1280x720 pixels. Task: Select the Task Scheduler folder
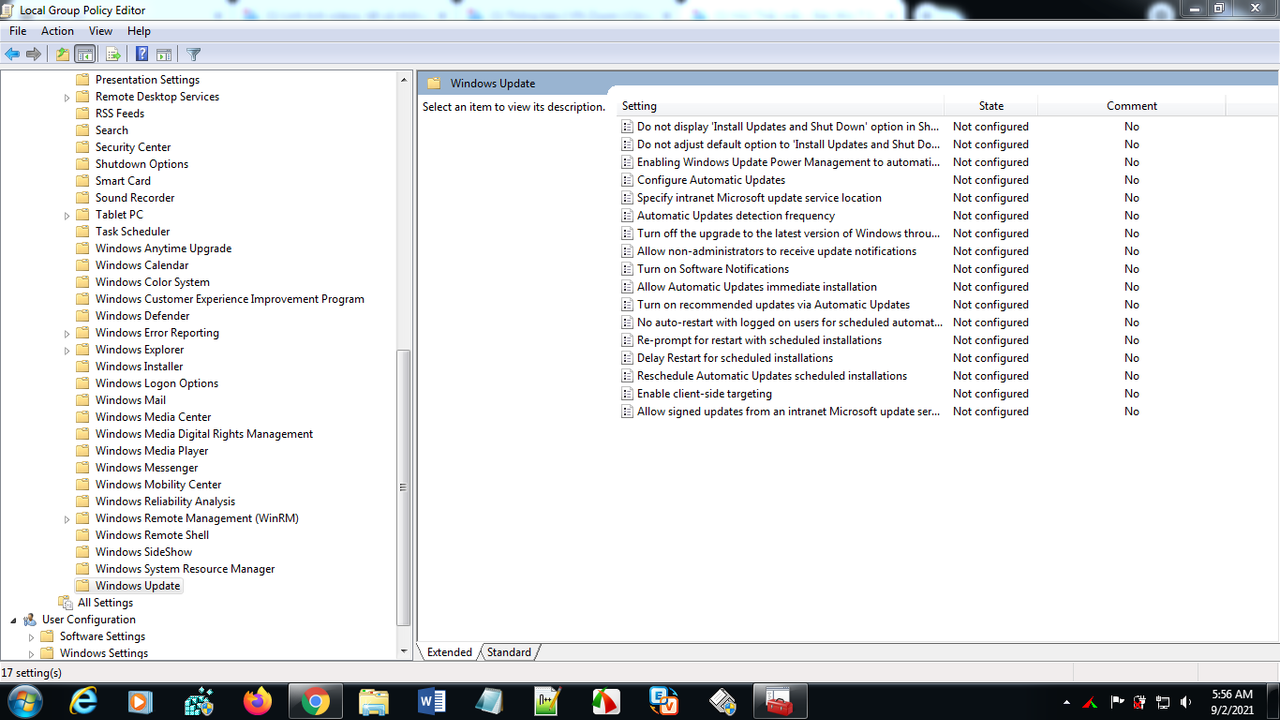132,232
